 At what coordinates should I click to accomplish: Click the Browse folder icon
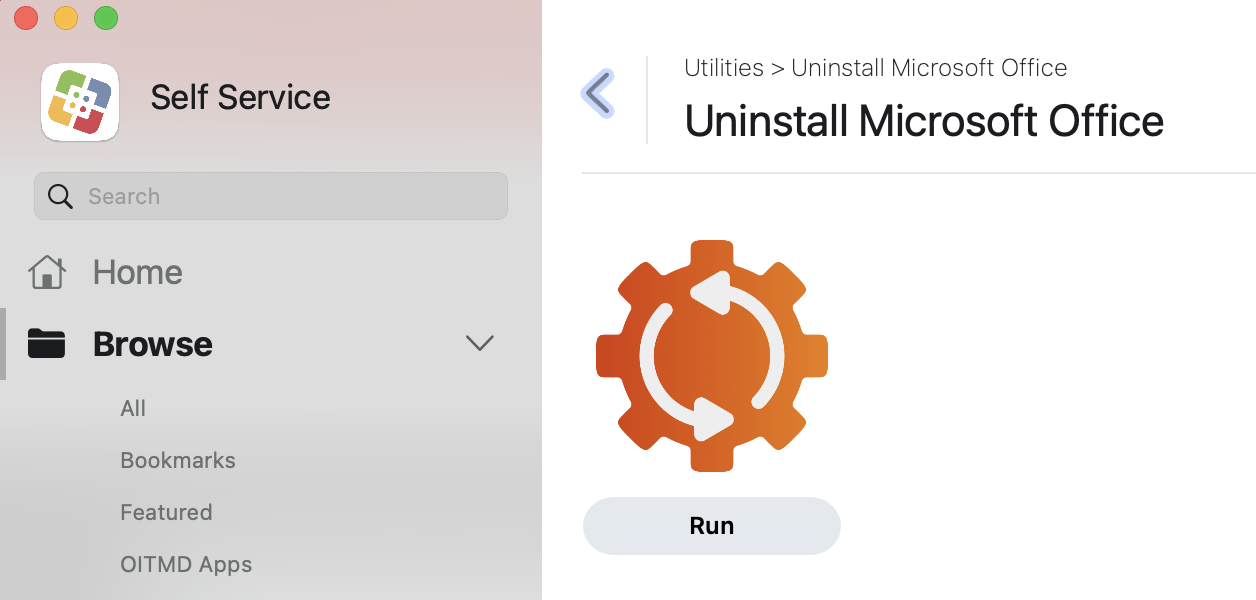pos(46,344)
